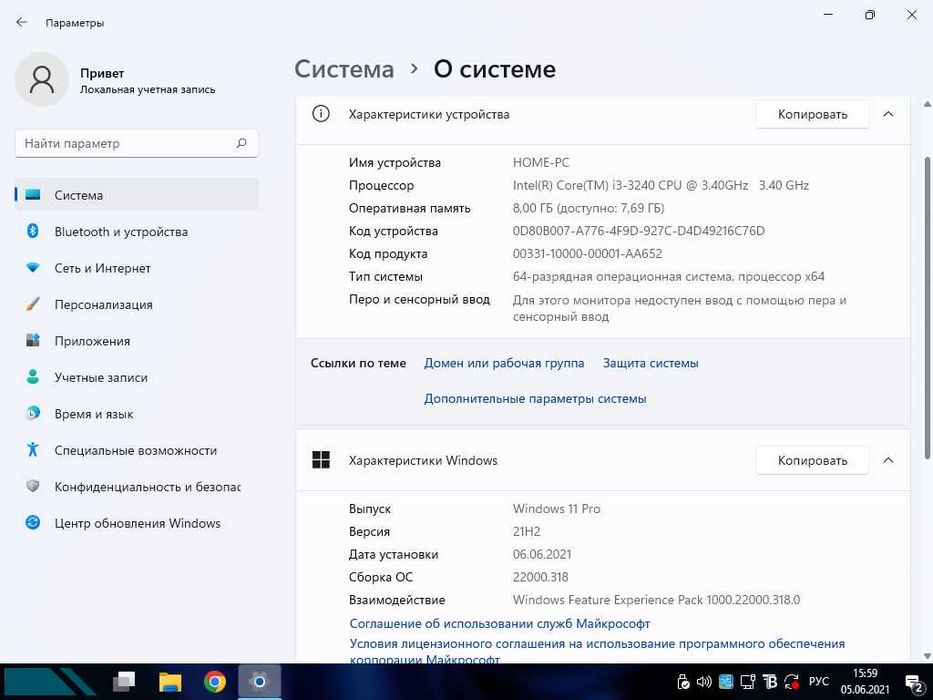Open Специальные возможности settings
The image size is (933, 700).
(x=136, y=450)
